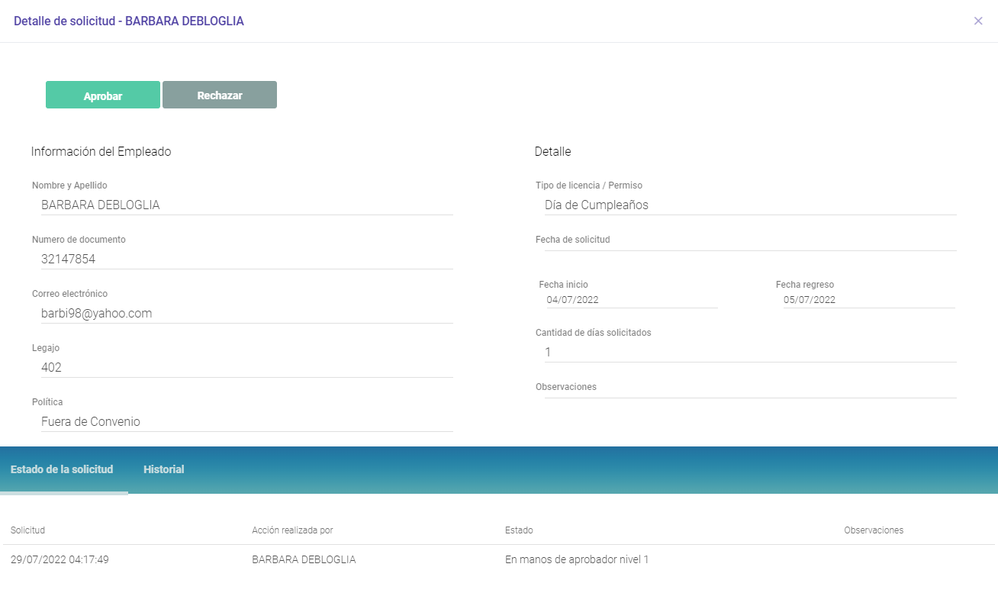Image resolution: width=998 pixels, height=590 pixels.
Task: Select the Estado de la solicitud tab
Action: (x=62, y=470)
